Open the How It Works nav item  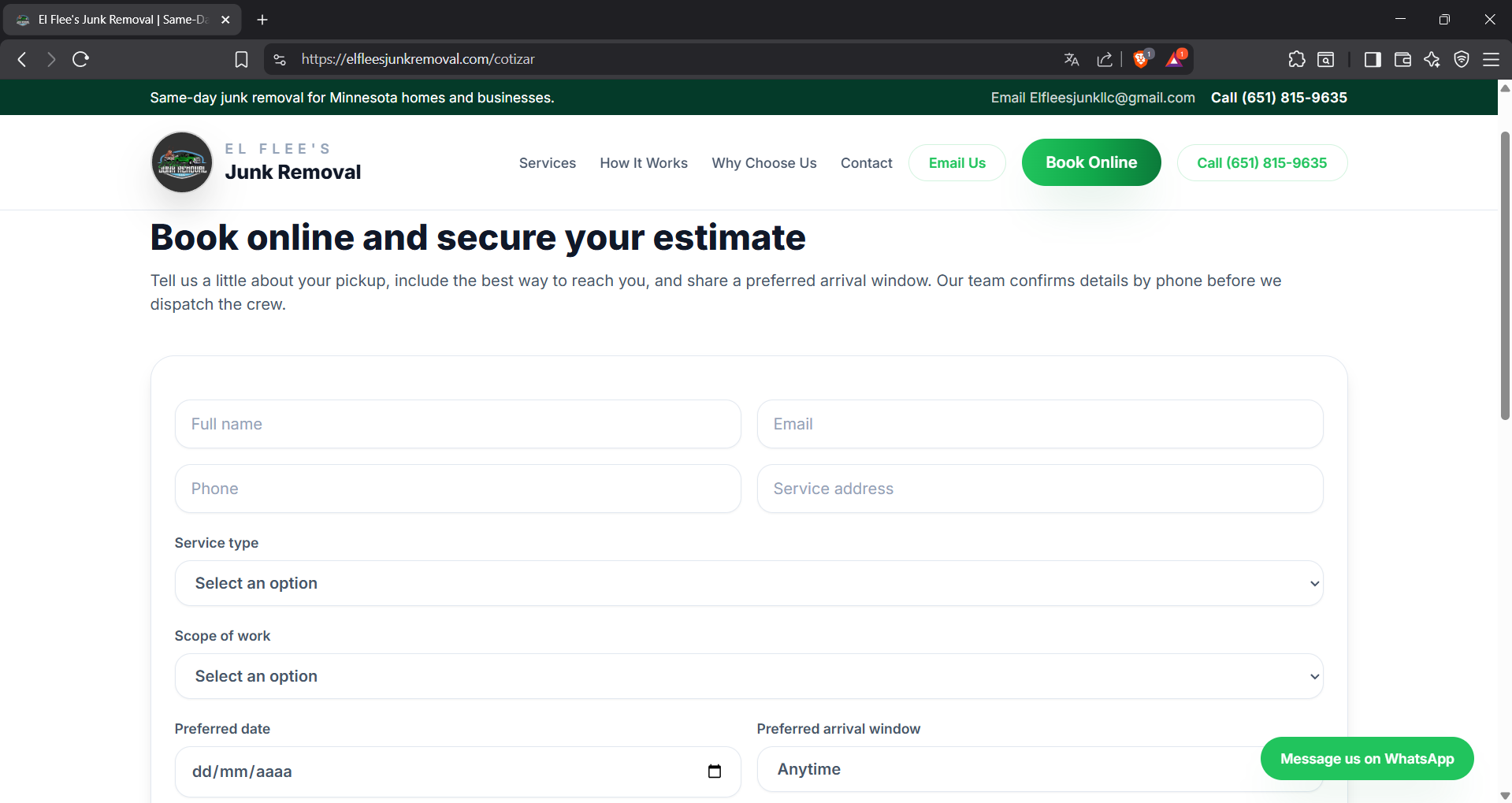tap(644, 163)
